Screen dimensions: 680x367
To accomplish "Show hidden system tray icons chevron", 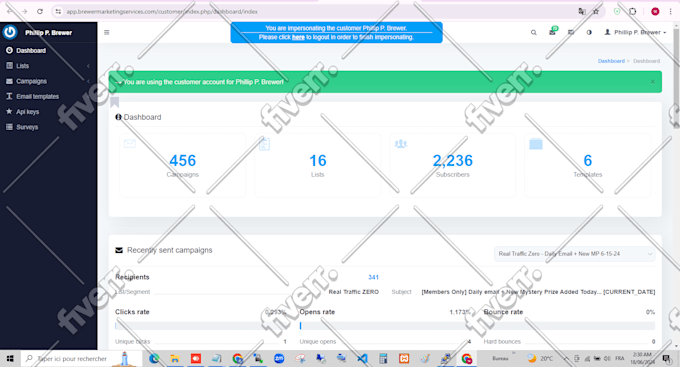I will tap(566, 358).
